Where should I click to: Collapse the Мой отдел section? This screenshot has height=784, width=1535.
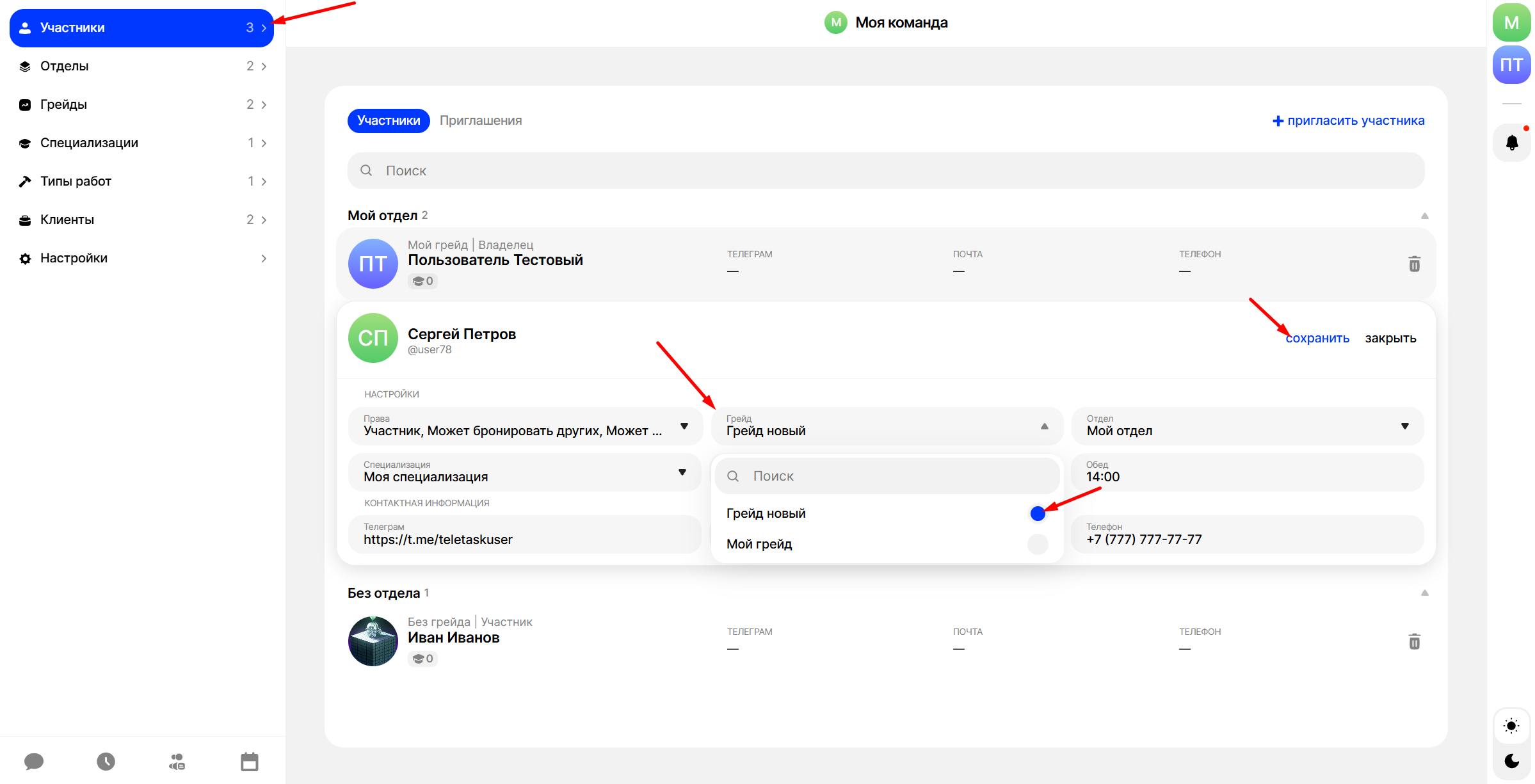coord(1424,216)
